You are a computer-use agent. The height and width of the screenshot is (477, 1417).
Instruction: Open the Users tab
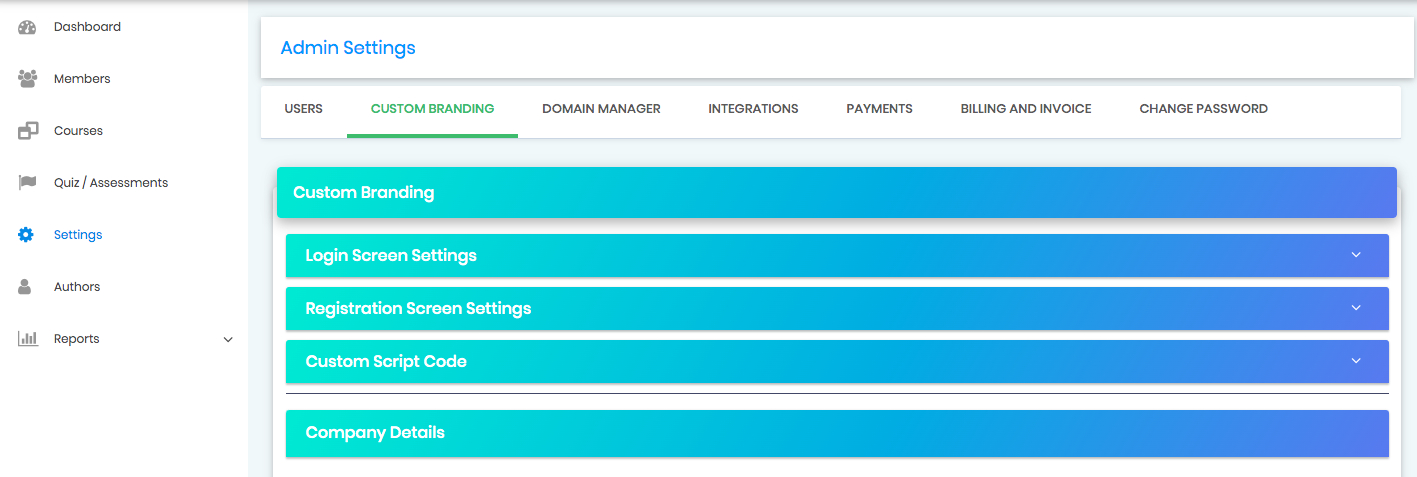click(304, 109)
